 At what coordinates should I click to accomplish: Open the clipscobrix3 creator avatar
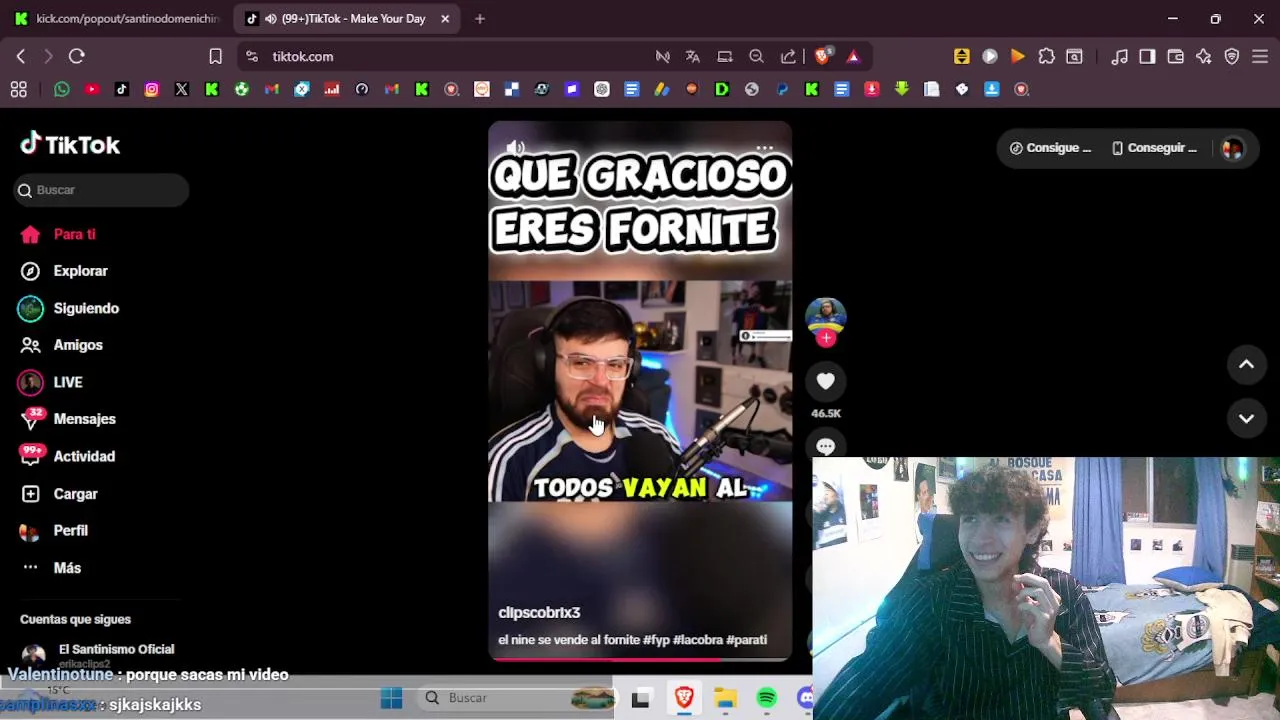tap(826, 317)
